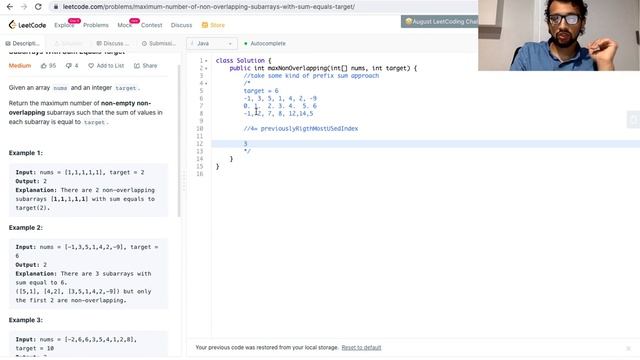
Task: Click the Example 3 heading
Action: click(26, 320)
